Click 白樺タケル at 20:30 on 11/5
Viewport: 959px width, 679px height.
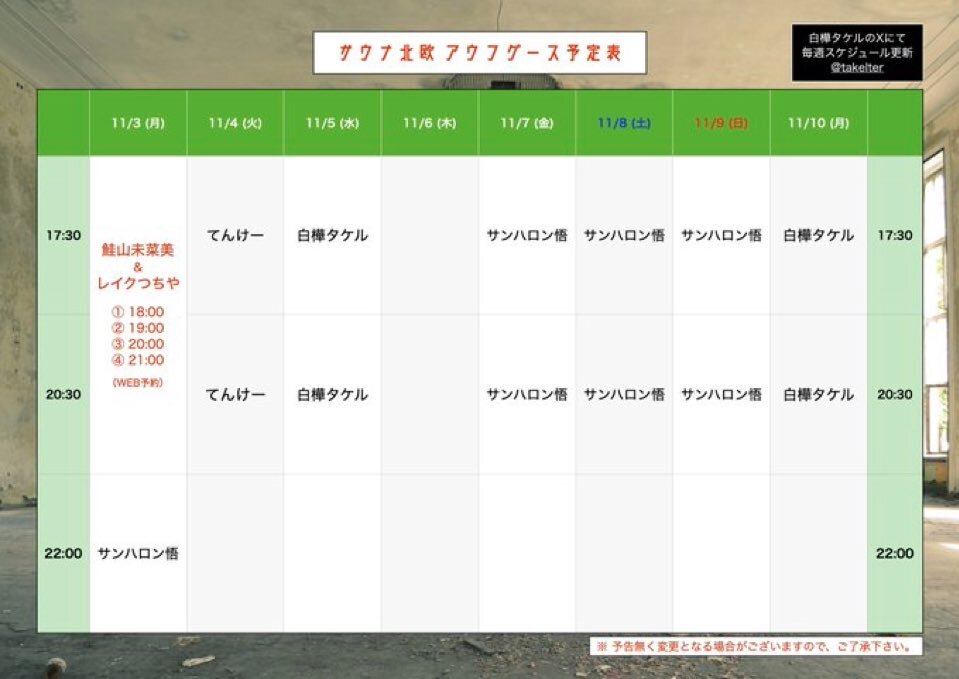[x=332, y=395]
